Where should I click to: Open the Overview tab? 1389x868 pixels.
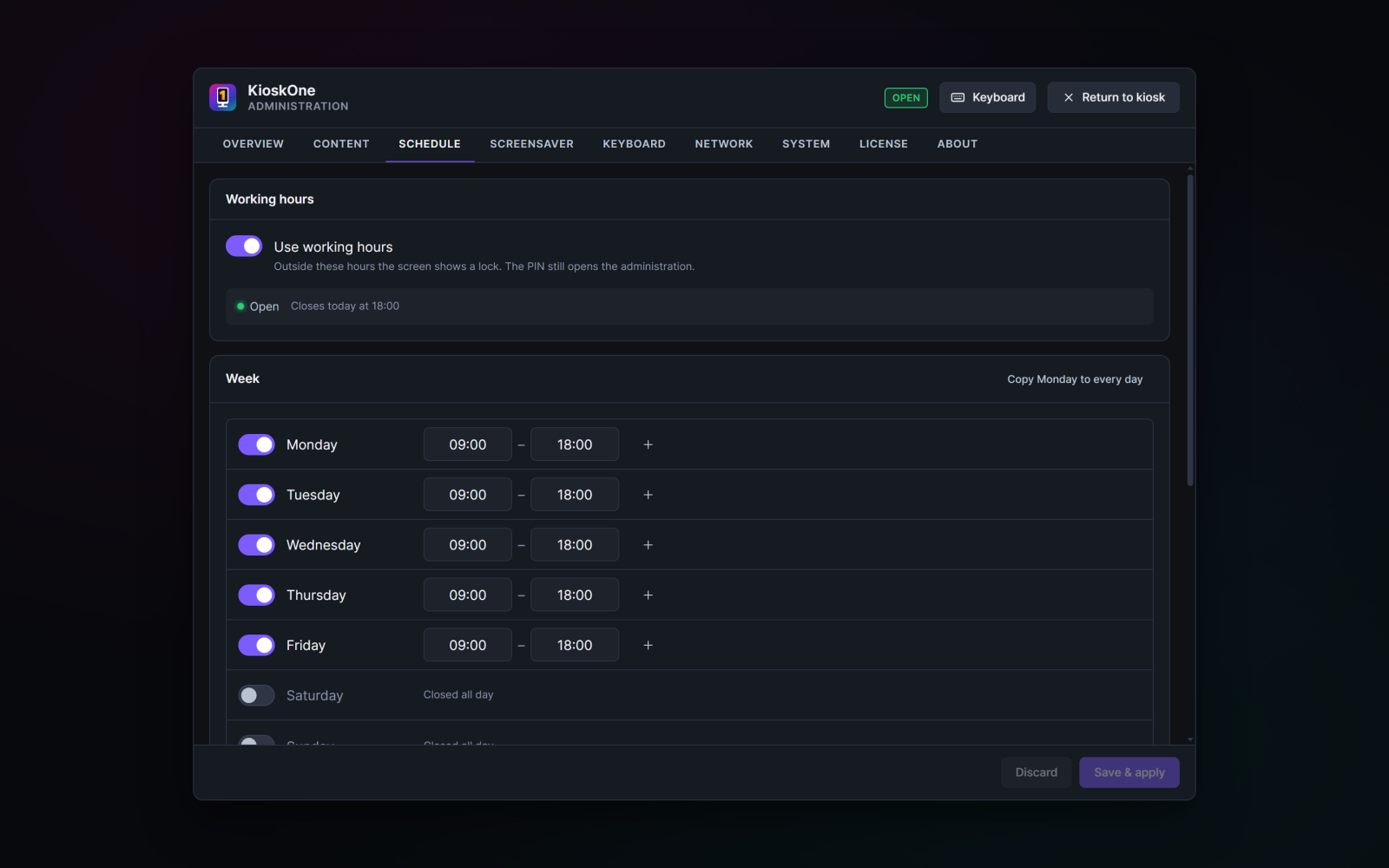pos(253,144)
